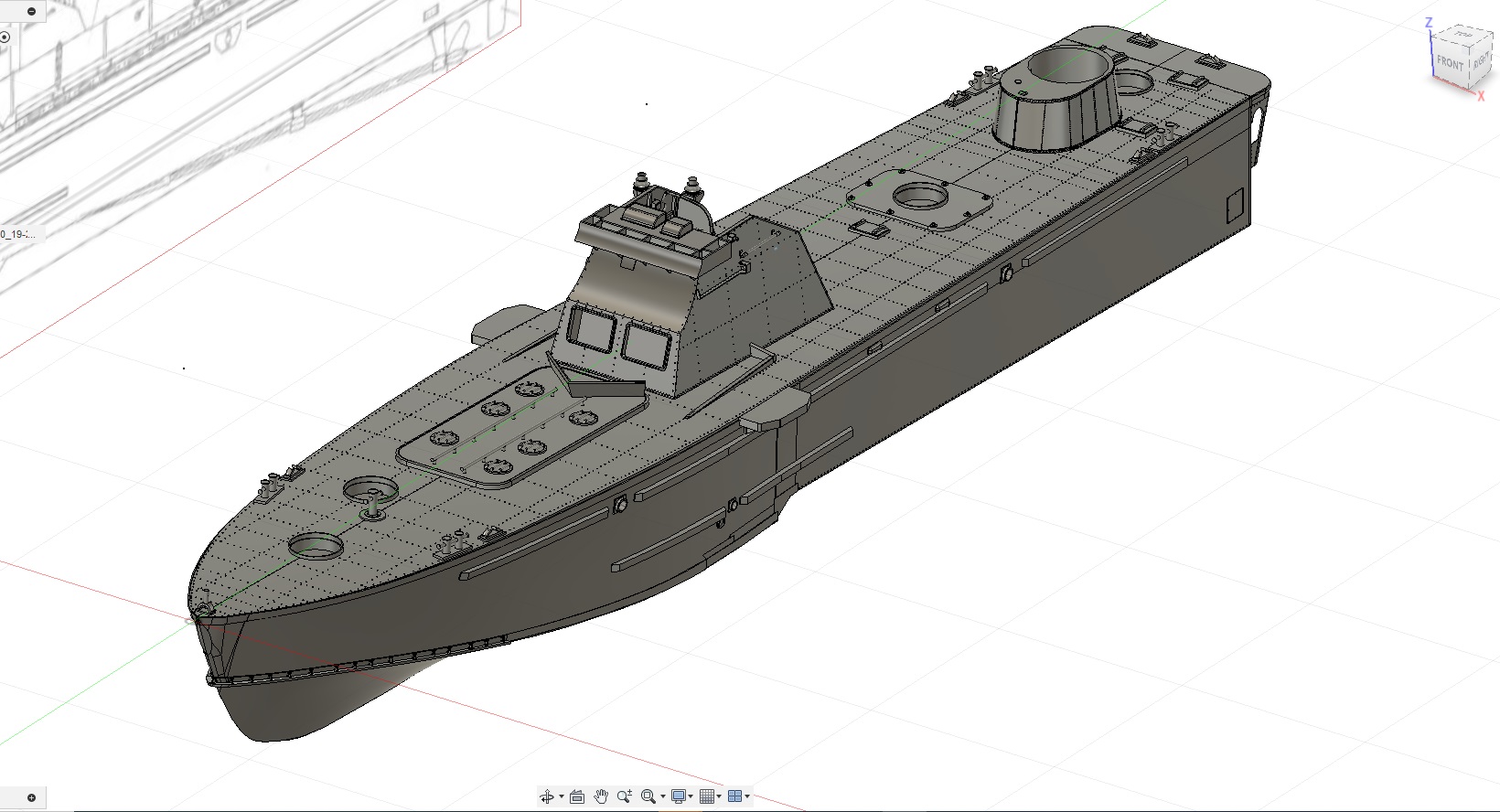Select the Orbit tool in the navigation bar

click(547, 796)
